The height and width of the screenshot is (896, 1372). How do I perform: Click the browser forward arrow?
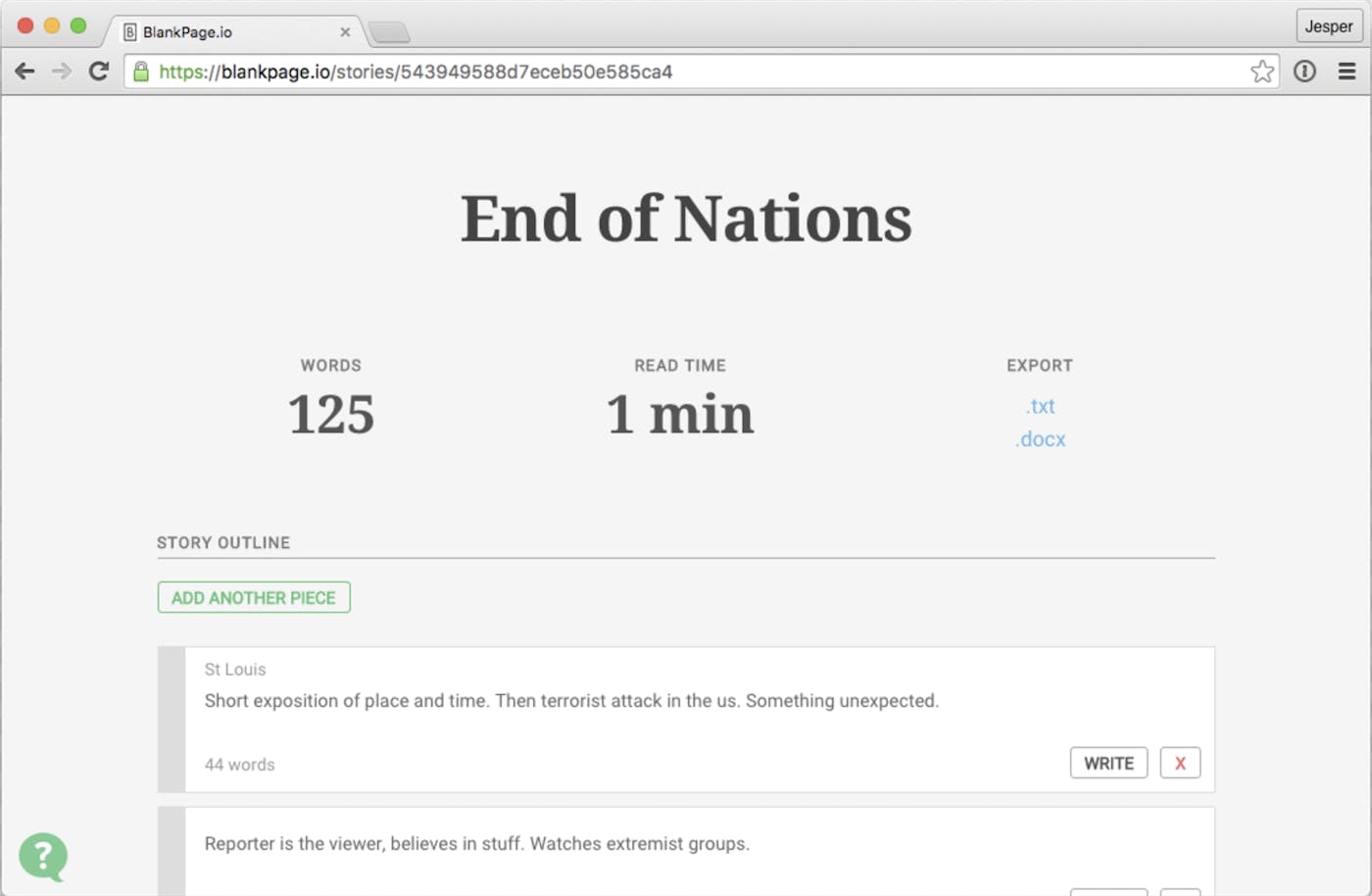(x=62, y=72)
